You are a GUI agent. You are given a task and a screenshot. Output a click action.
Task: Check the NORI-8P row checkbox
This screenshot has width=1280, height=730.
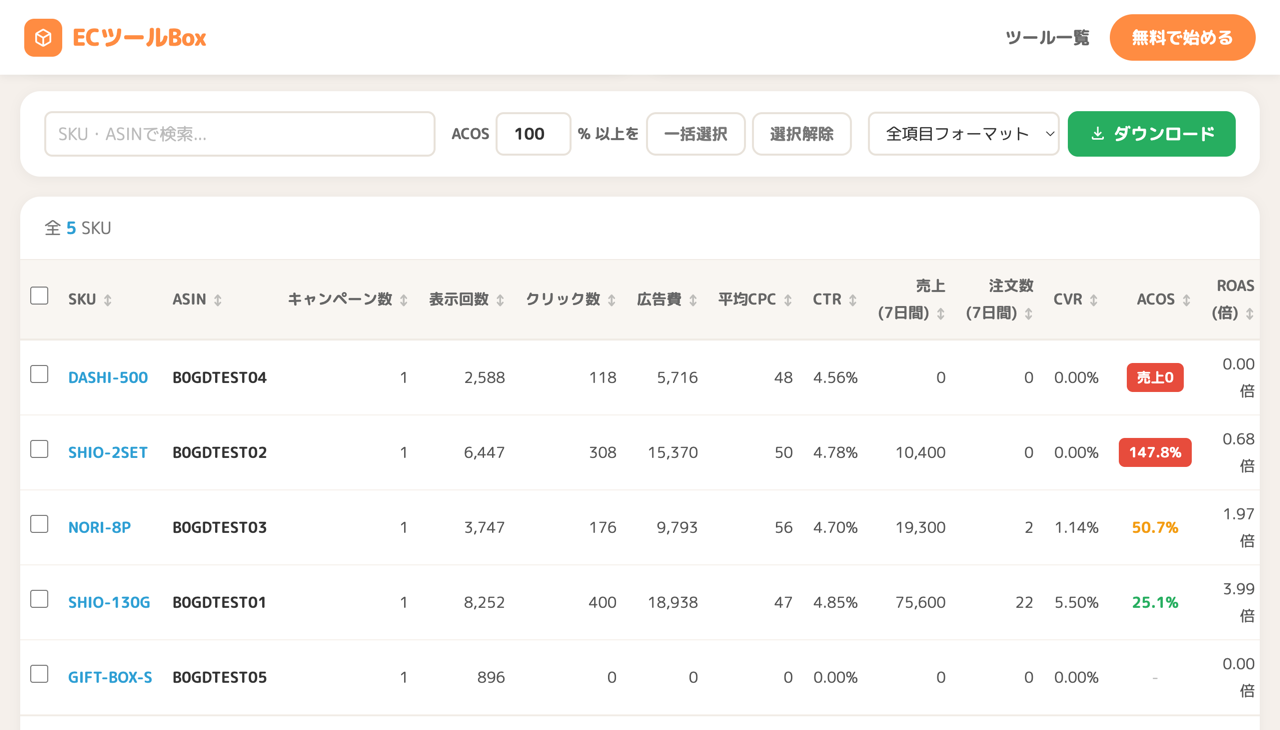click(x=40, y=524)
